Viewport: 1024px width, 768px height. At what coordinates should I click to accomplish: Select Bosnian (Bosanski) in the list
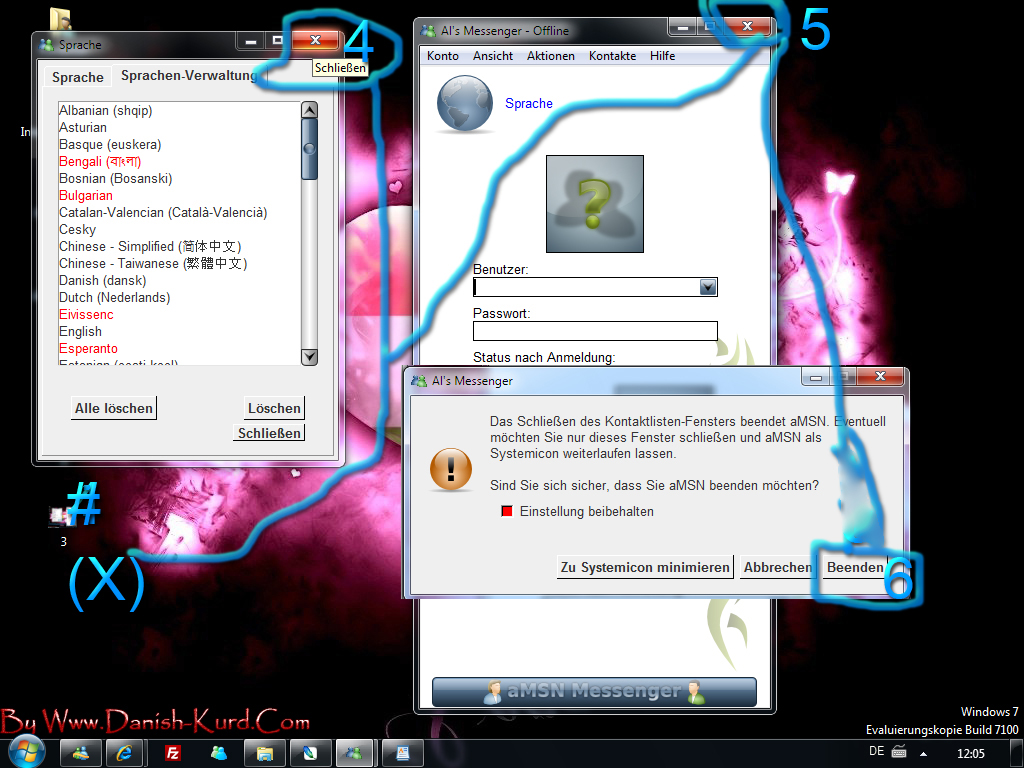(x=116, y=178)
